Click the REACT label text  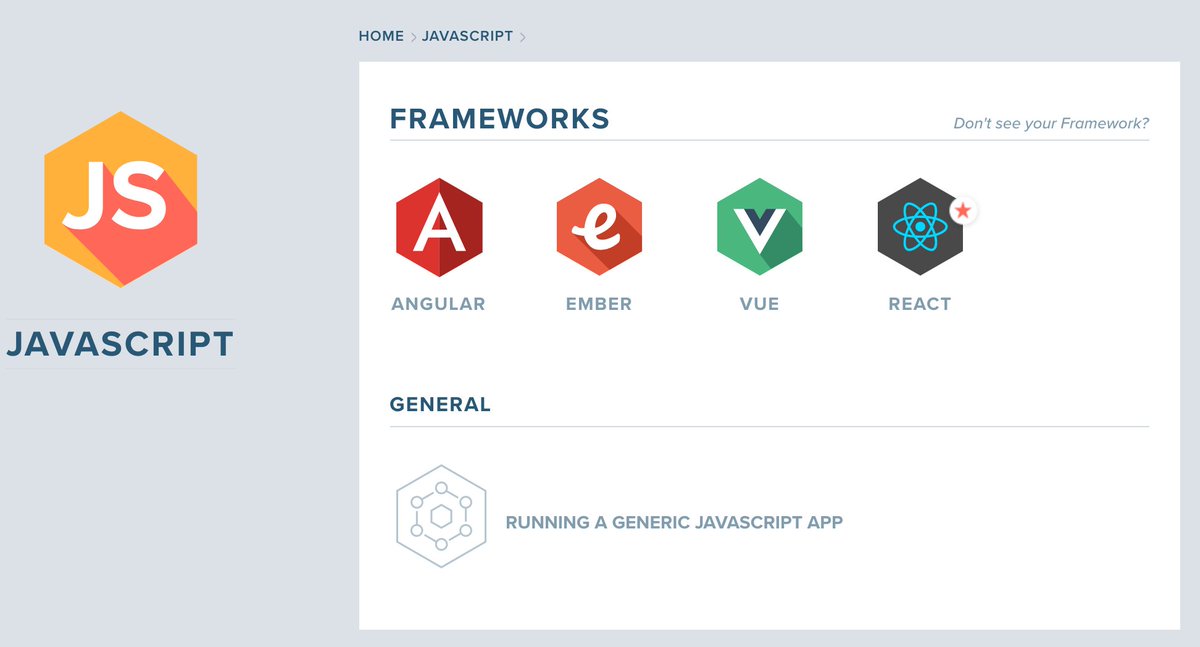point(920,304)
